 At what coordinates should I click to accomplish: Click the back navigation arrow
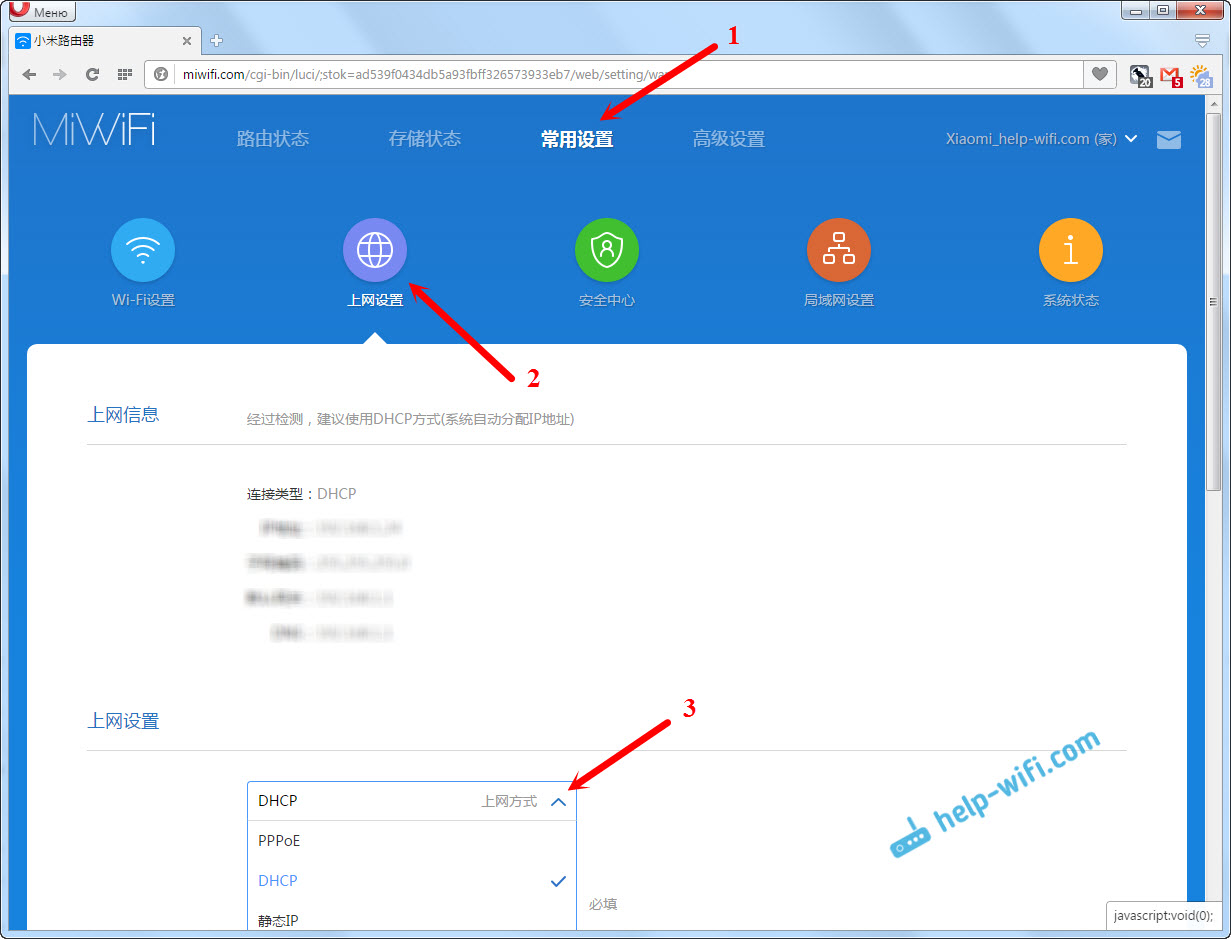(x=28, y=74)
